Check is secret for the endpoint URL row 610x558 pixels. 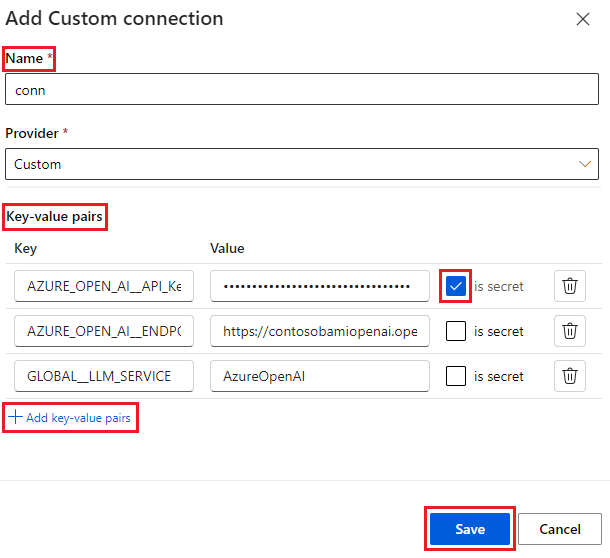456,331
